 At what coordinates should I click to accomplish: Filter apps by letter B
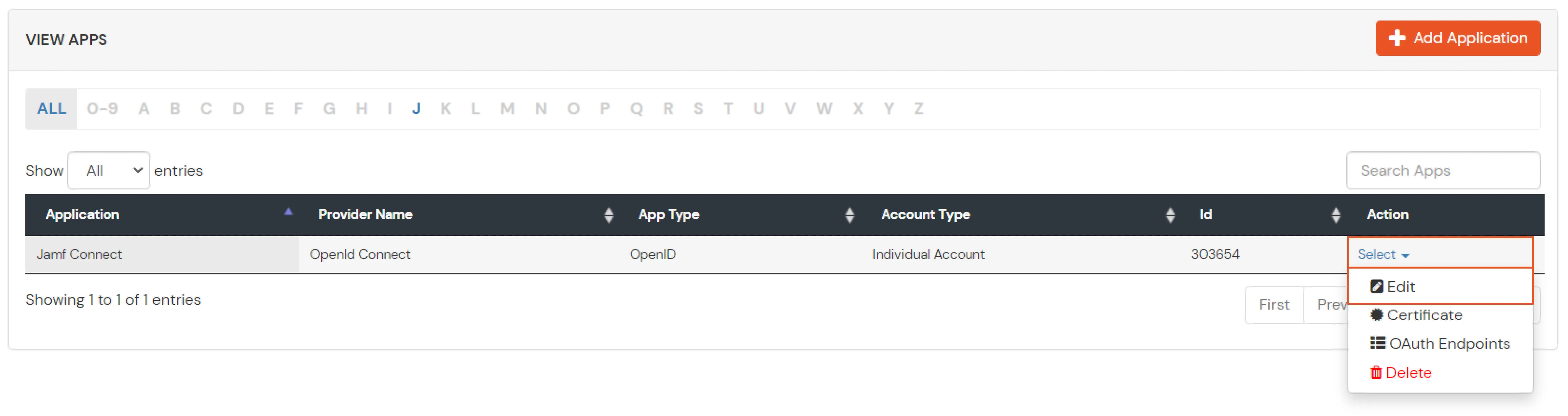click(x=175, y=109)
